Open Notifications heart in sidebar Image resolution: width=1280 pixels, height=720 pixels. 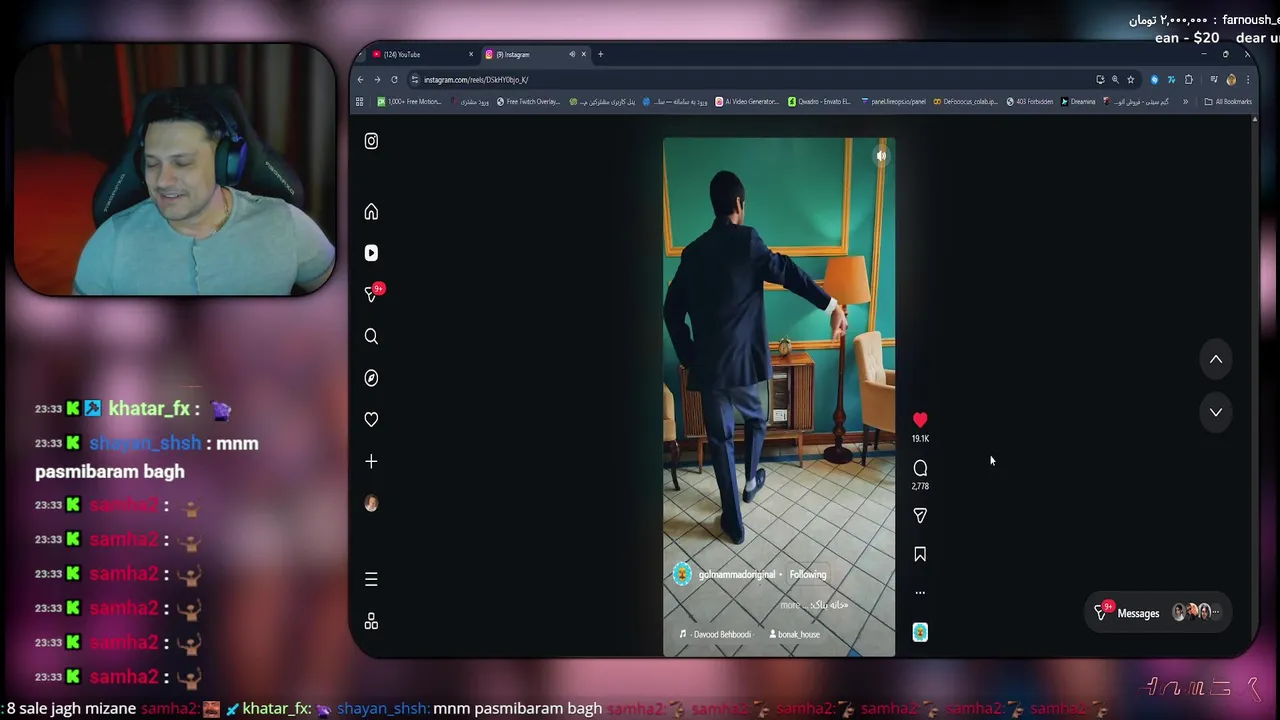(x=371, y=419)
